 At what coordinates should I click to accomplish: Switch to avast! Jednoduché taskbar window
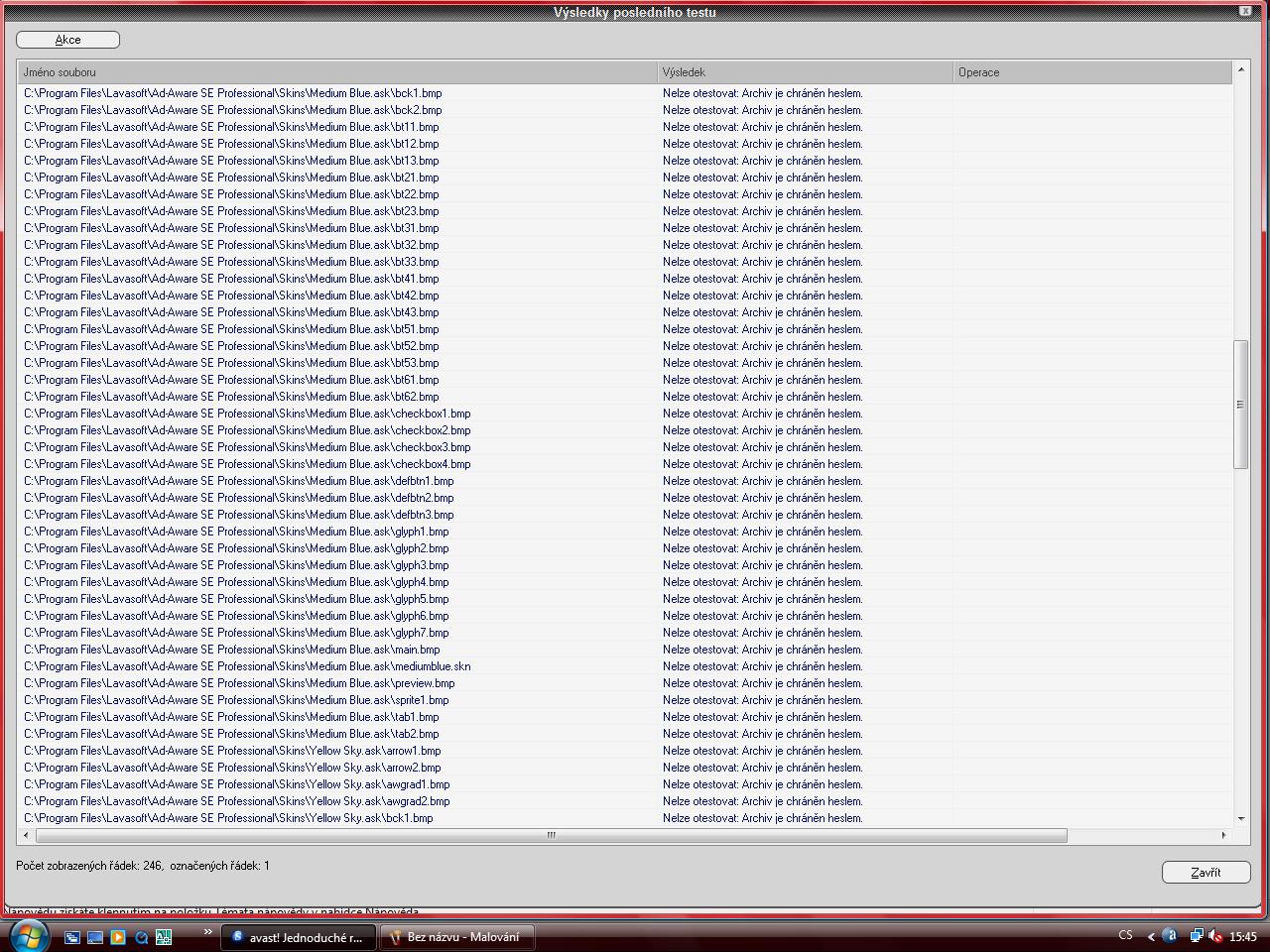click(298, 936)
